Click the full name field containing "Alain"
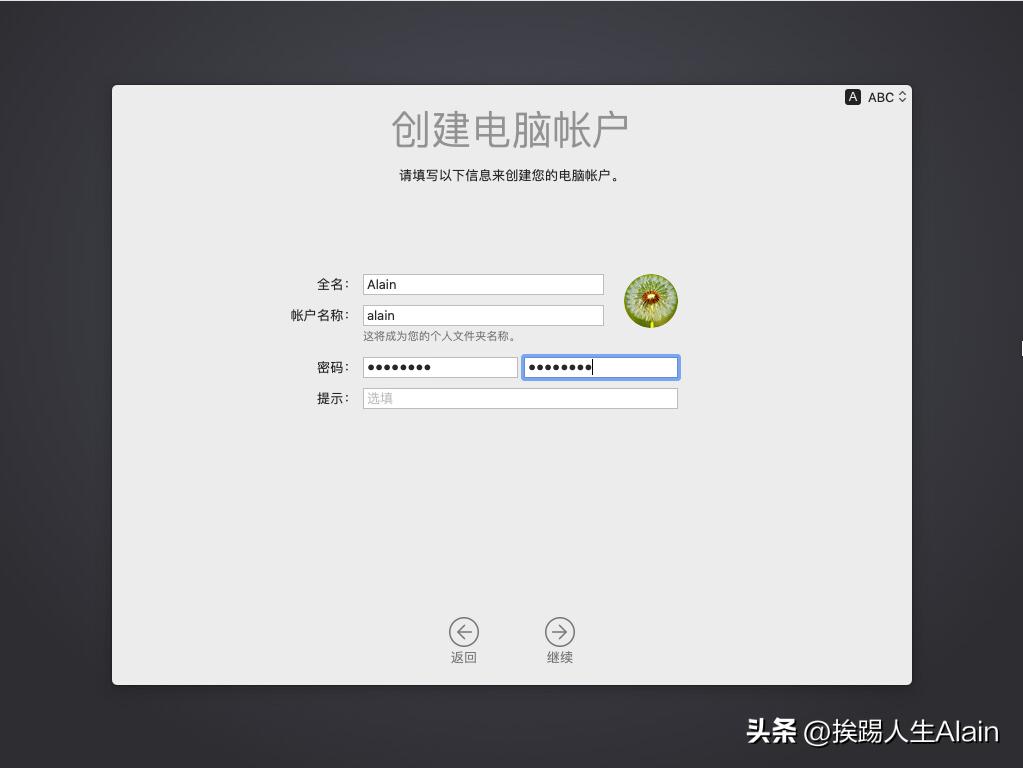This screenshot has width=1023, height=768. click(483, 284)
